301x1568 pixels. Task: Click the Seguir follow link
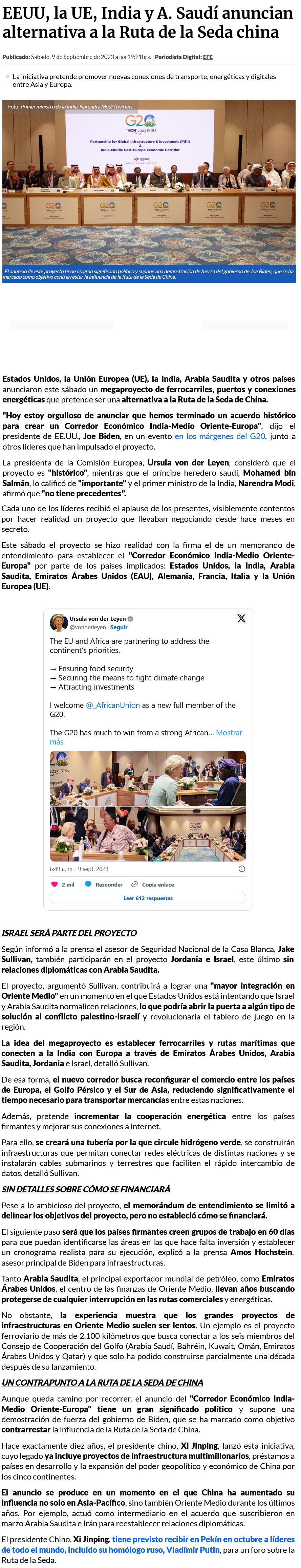pyautogui.click(x=119, y=627)
